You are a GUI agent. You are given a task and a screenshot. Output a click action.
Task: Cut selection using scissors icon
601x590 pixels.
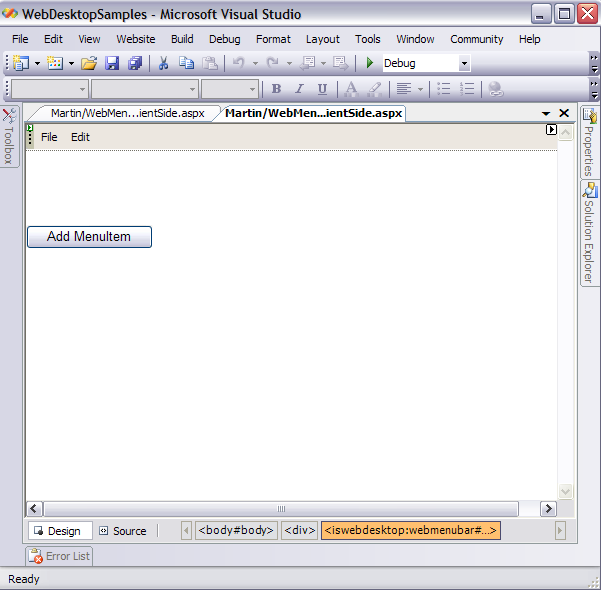click(164, 63)
